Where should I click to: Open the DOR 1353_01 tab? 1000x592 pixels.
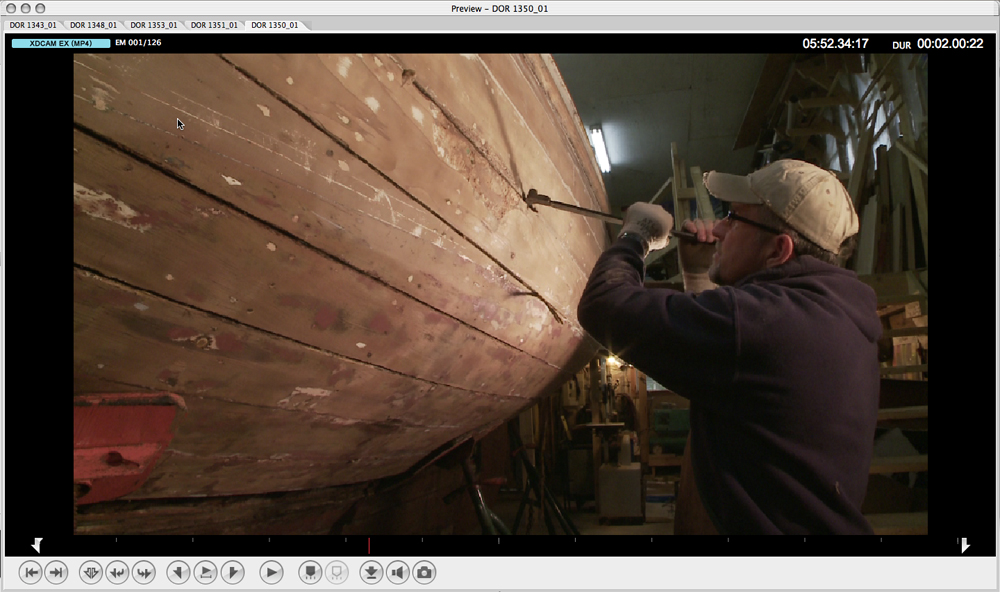tap(154, 25)
